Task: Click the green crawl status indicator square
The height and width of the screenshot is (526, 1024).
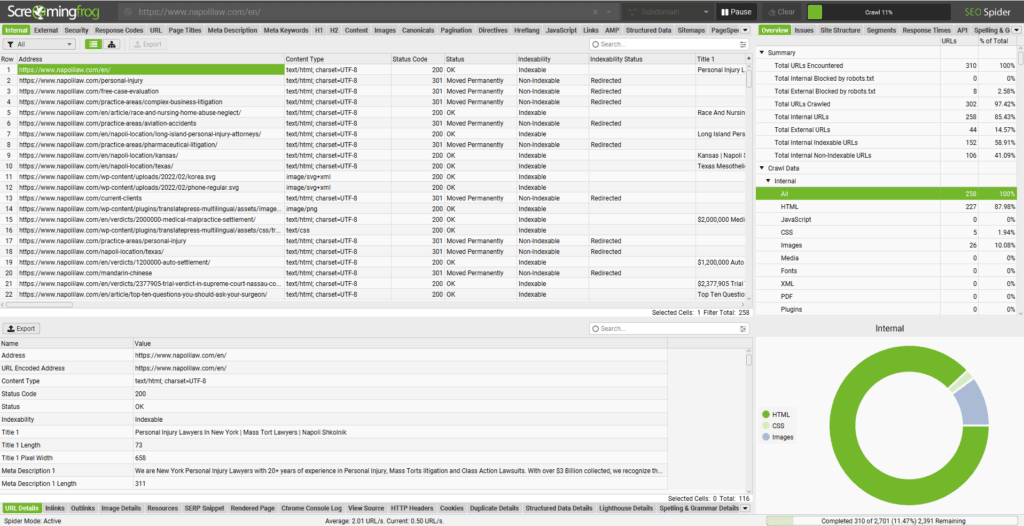Action: pos(814,12)
